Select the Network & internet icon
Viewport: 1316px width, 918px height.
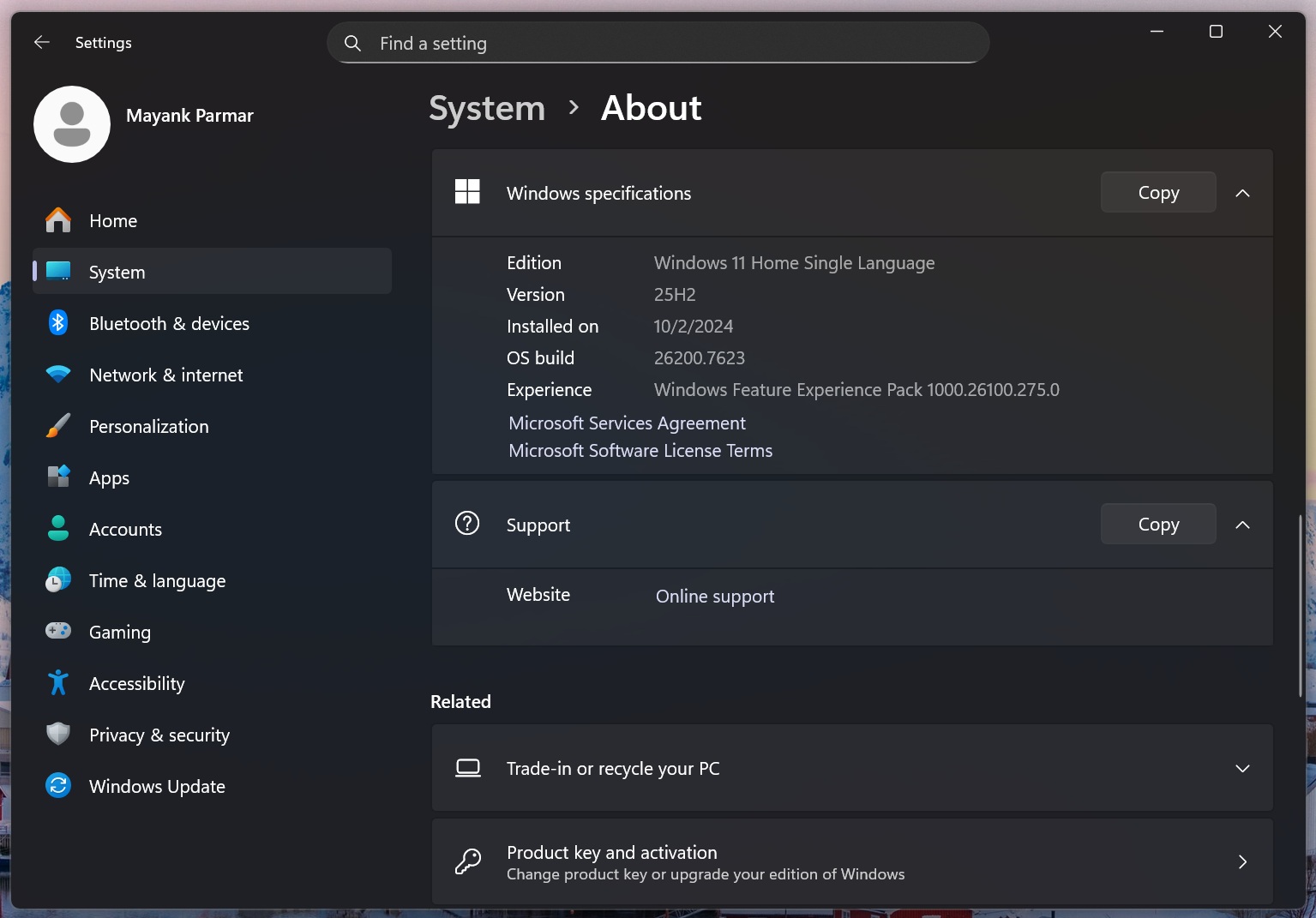[x=57, y=375]
